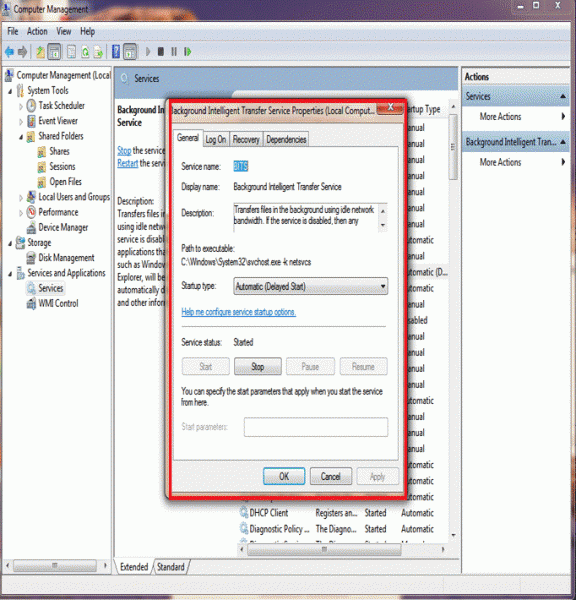Expand the Local Users and Groups node
The width and height of the screenshot is (576, 600).
(21, 198)
